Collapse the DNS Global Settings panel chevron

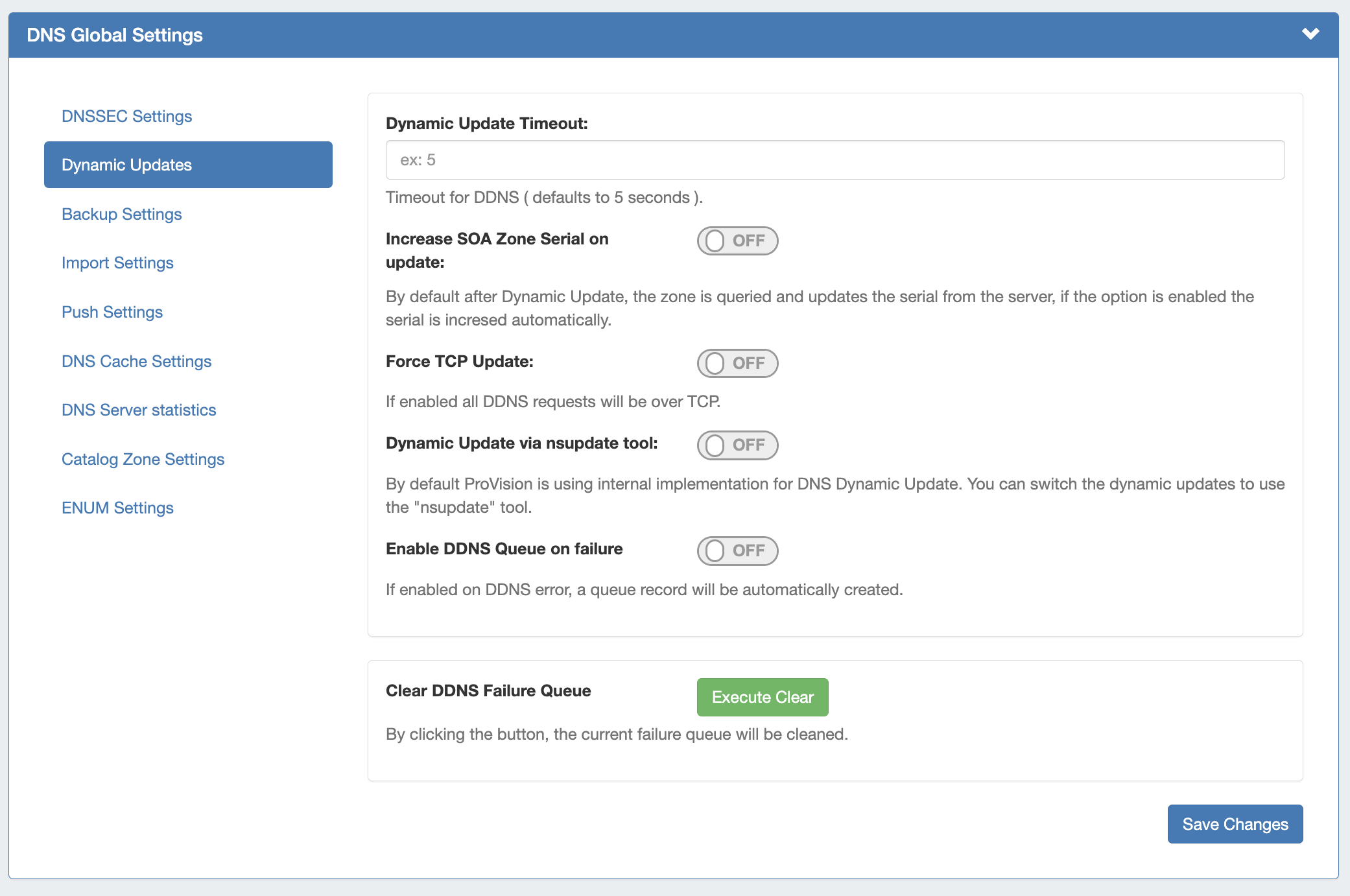tap(1310, 34)
